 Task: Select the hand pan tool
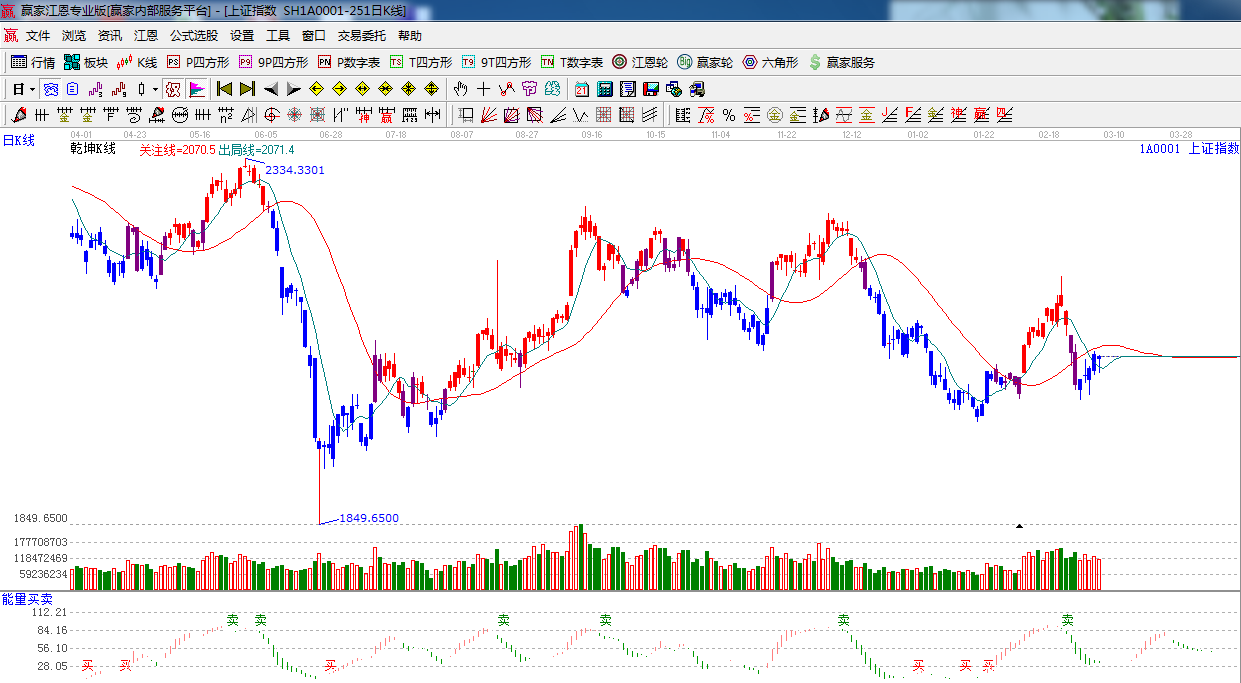[461, 89]
